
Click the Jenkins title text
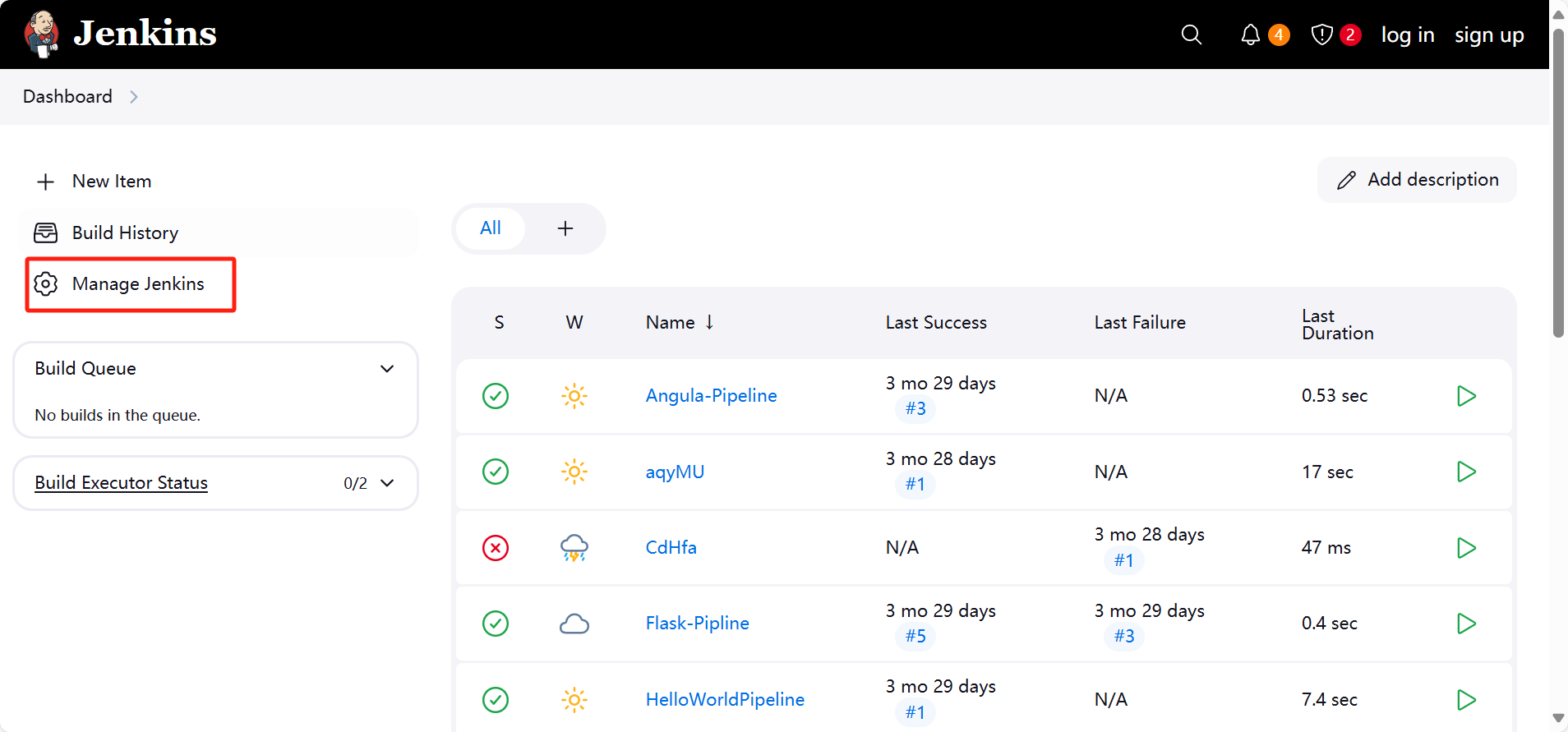pyautogui.click(x=145, y=34)
